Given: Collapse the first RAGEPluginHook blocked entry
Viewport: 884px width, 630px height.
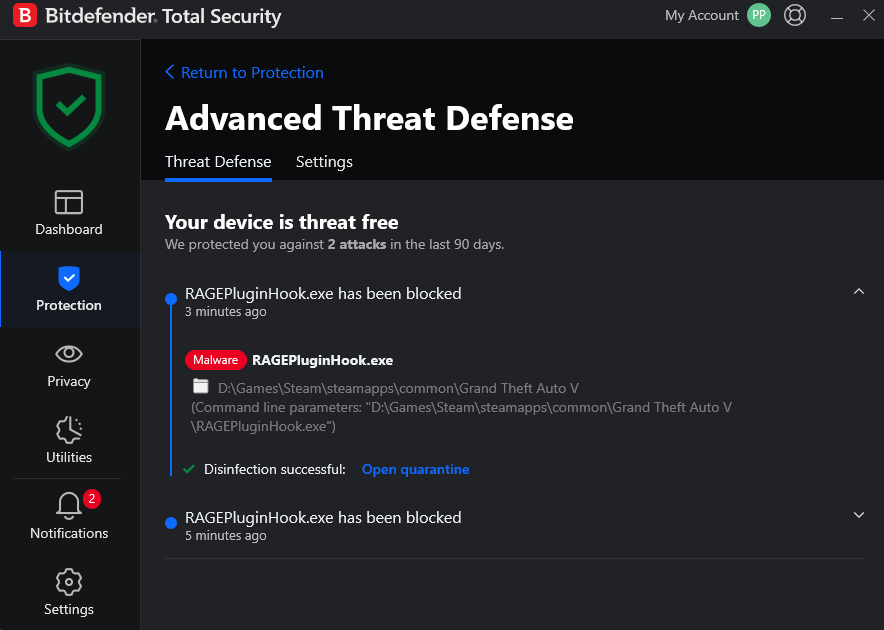Looking at the screenshot, I should tap(858, 291).
